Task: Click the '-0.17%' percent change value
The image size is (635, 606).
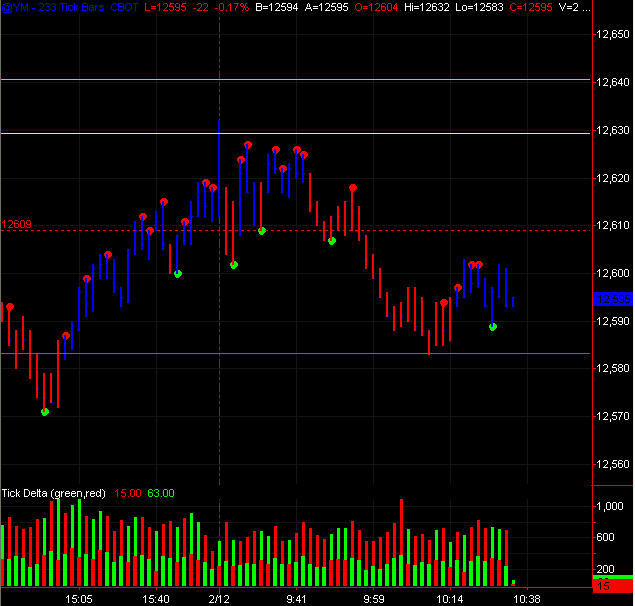Action: [234, 7]
